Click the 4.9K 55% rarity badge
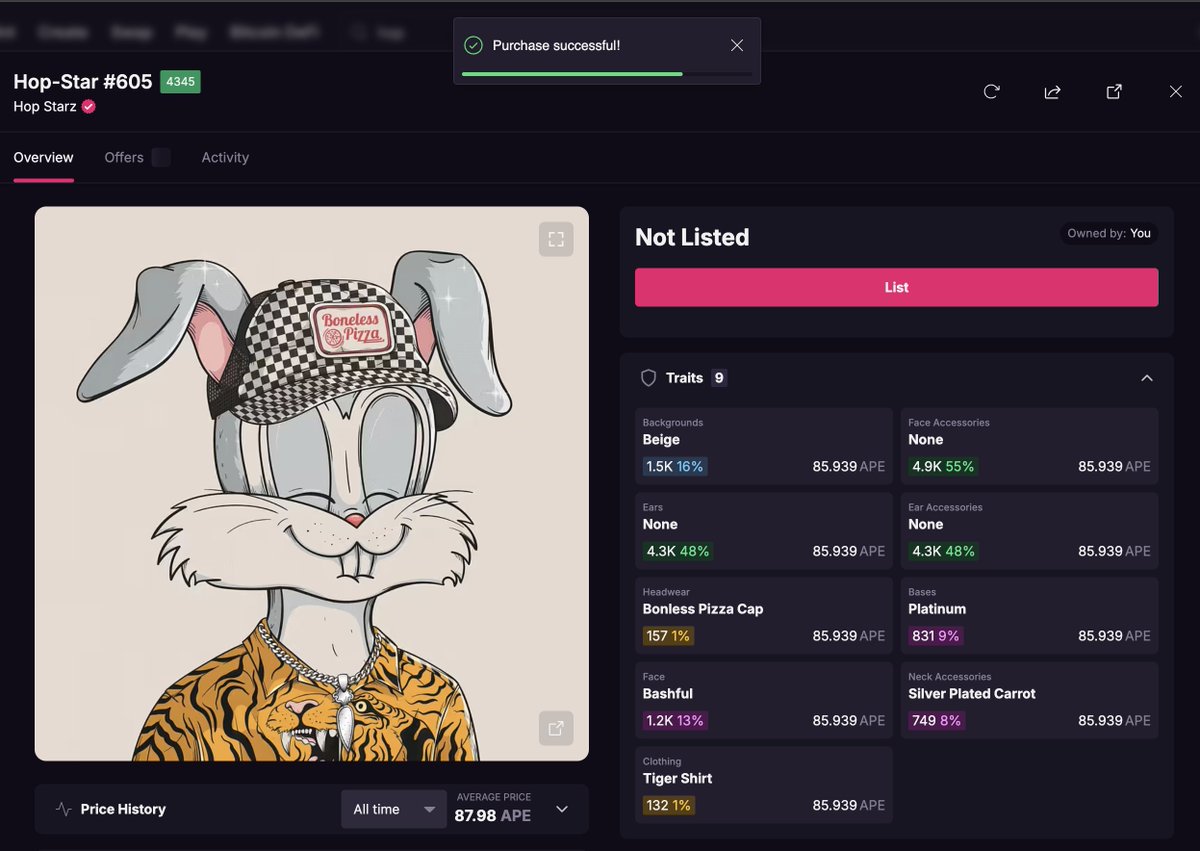Screen dimensions: 1200x851 [943, 466]
